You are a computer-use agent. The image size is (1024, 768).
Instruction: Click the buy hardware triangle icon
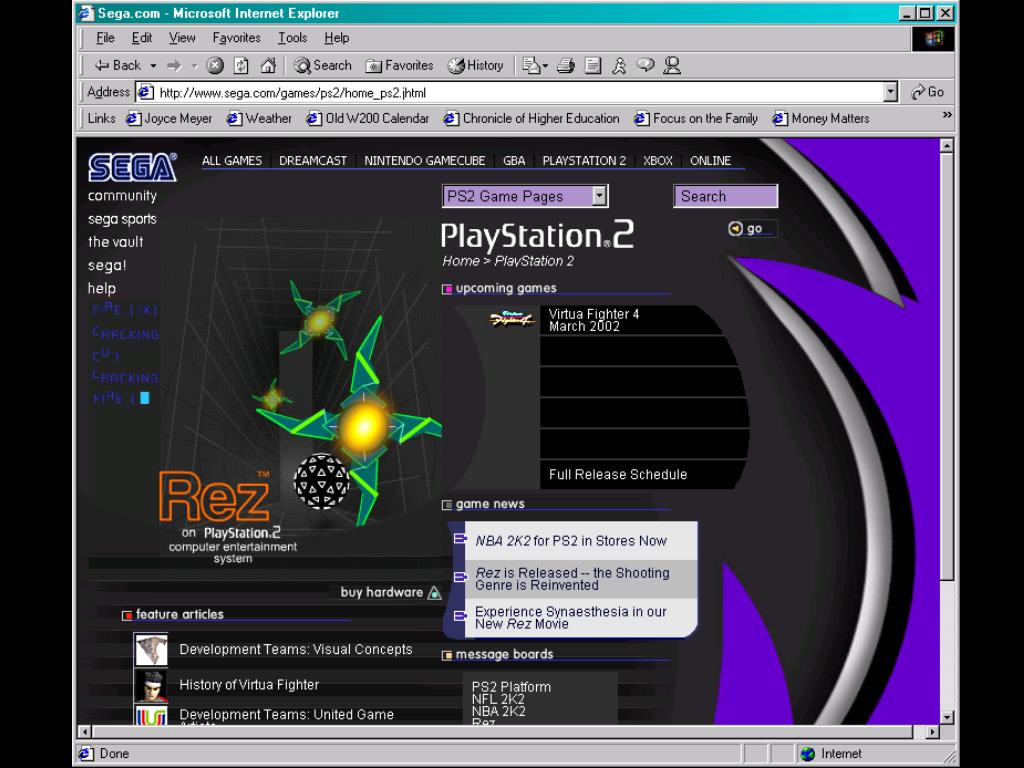pyautogui.click(x=434, y=592)
